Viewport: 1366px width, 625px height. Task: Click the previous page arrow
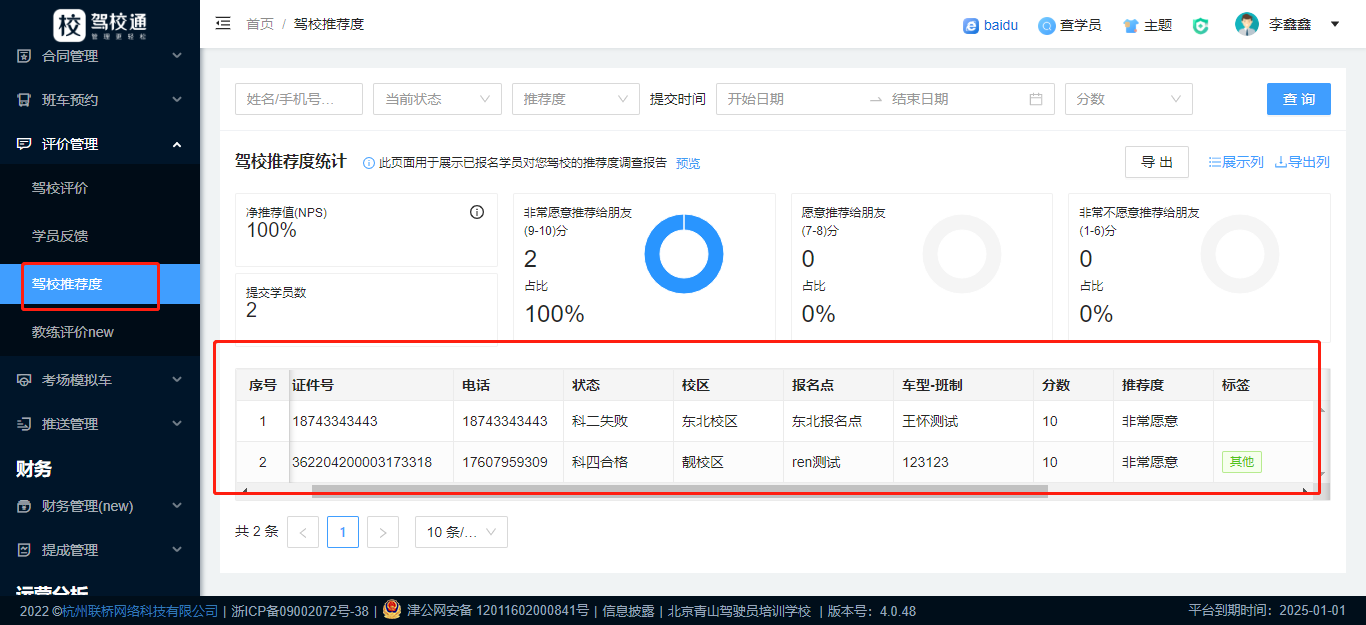pos(303,532)
